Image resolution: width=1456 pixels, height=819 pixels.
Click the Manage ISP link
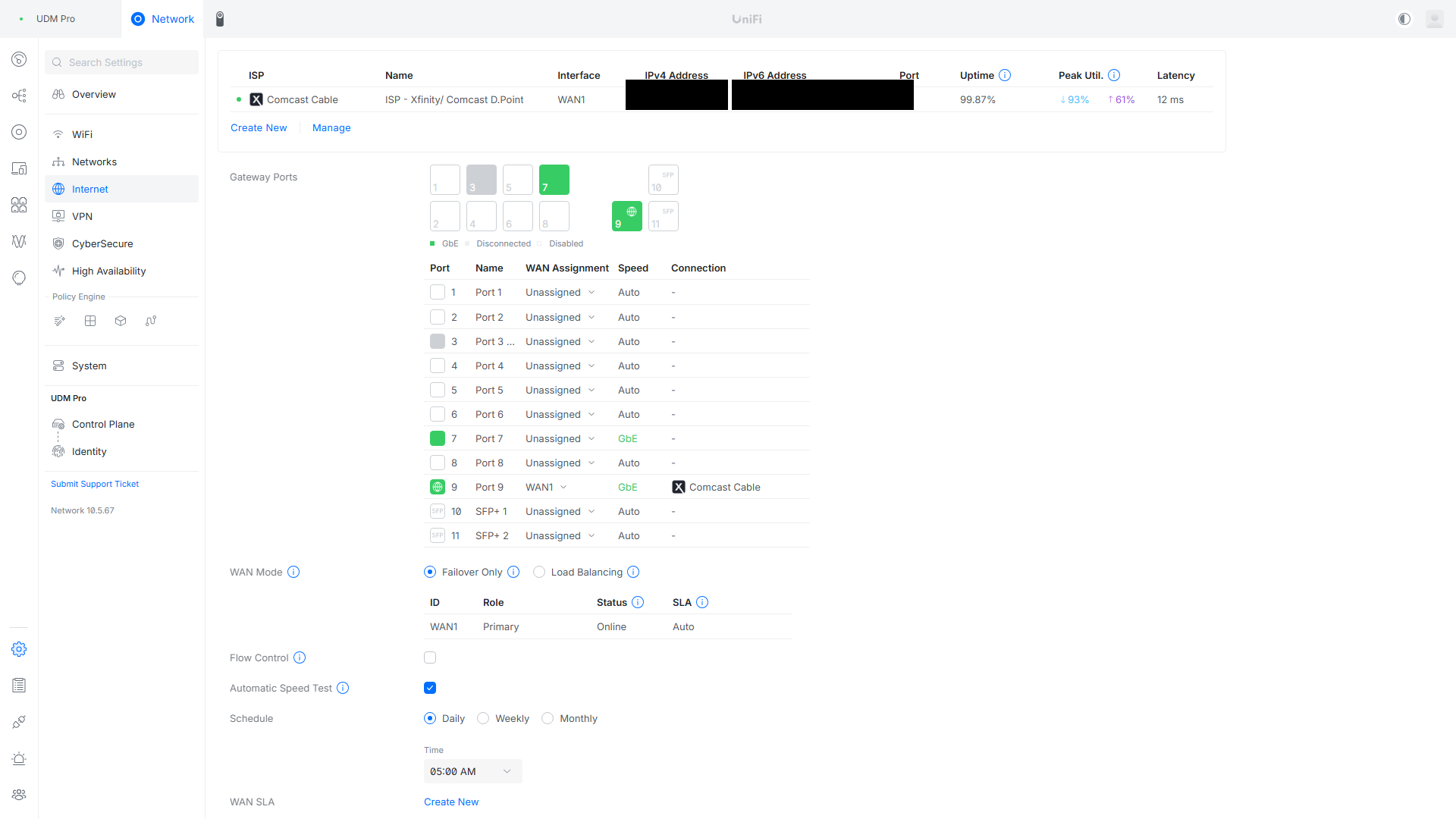tap(331, 127)
